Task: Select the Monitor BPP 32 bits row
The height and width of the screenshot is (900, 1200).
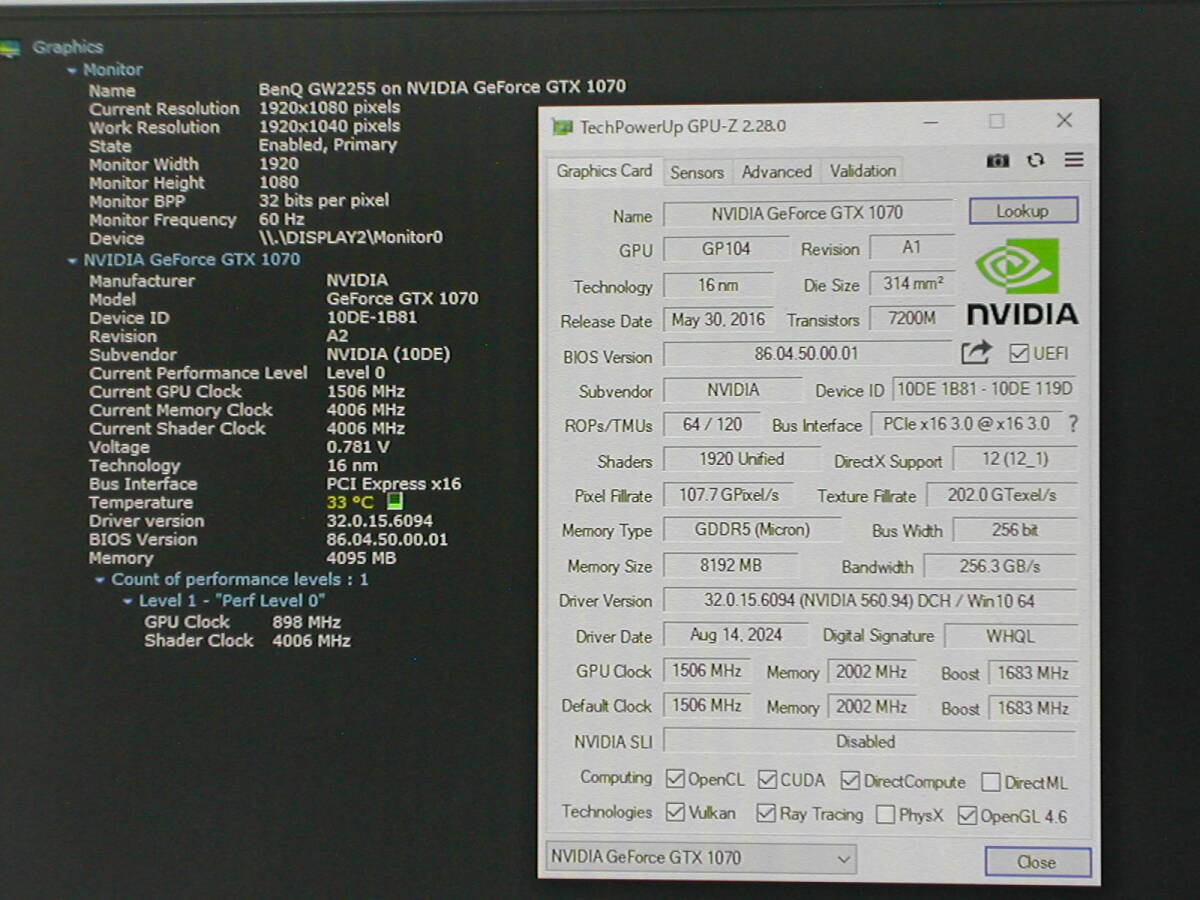Action: [x=239, y=201]
